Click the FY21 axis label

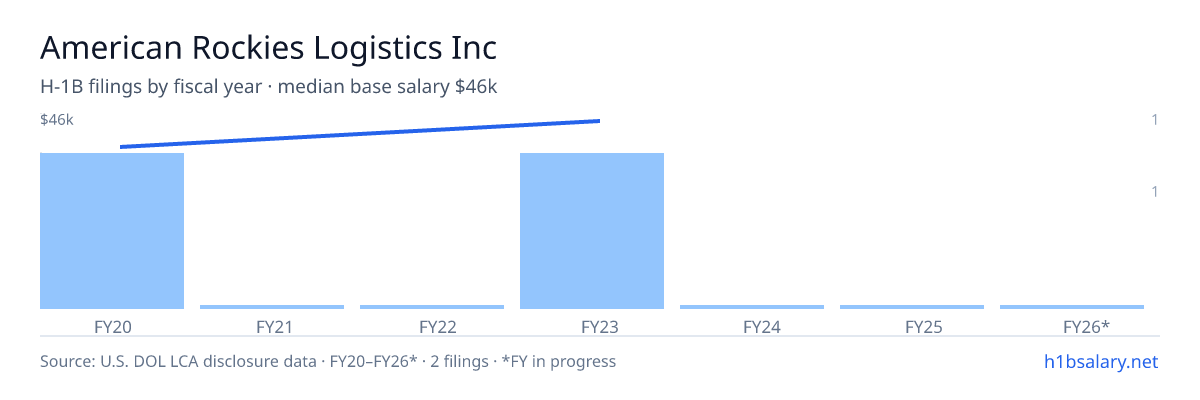point(272,326)
